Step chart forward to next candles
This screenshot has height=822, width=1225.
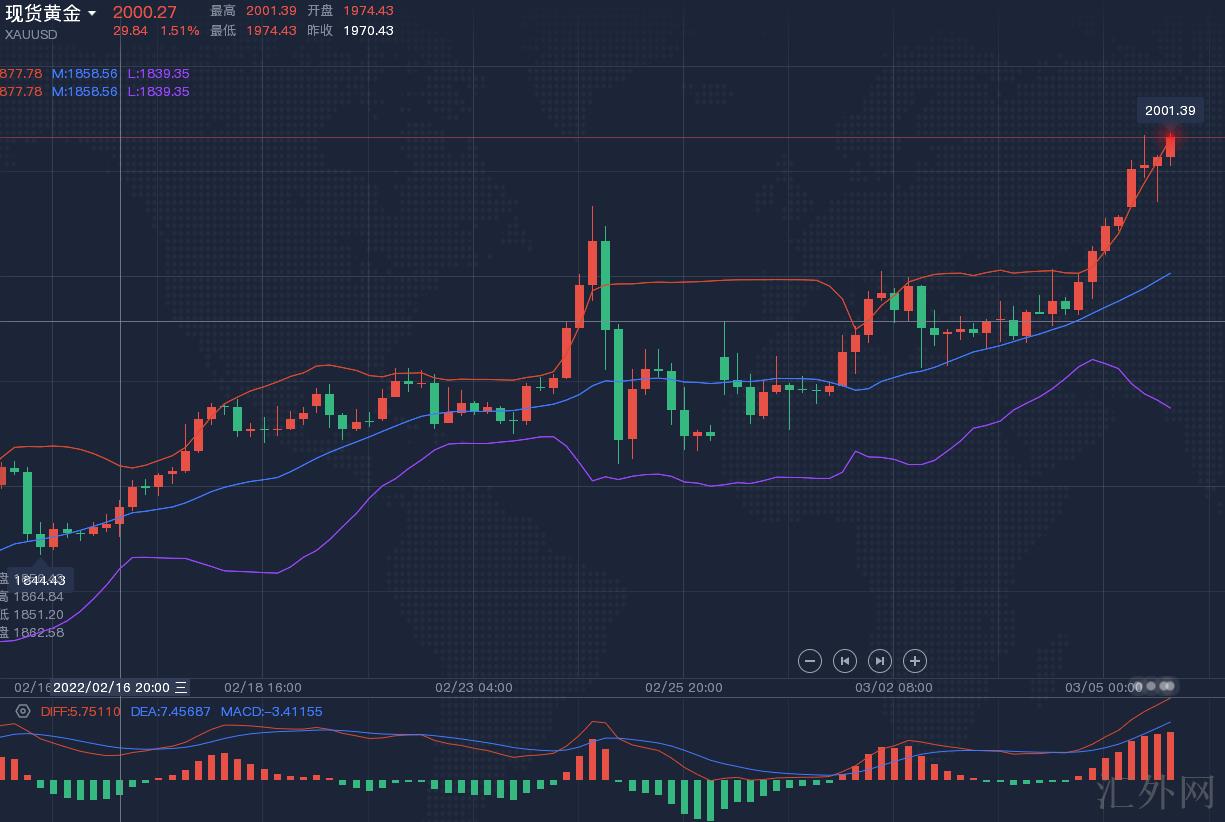pos(880,660)
